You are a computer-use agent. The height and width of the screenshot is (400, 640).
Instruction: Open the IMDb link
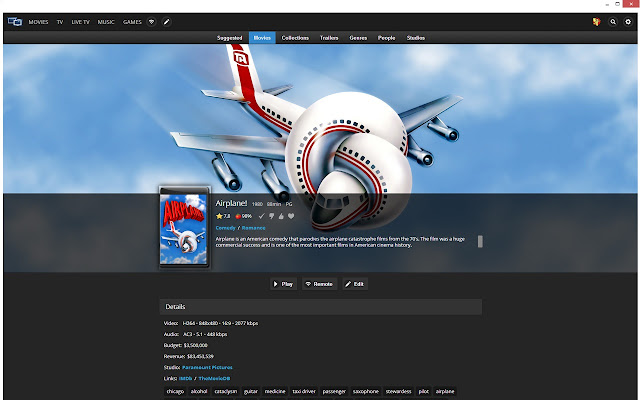(185, 378)
